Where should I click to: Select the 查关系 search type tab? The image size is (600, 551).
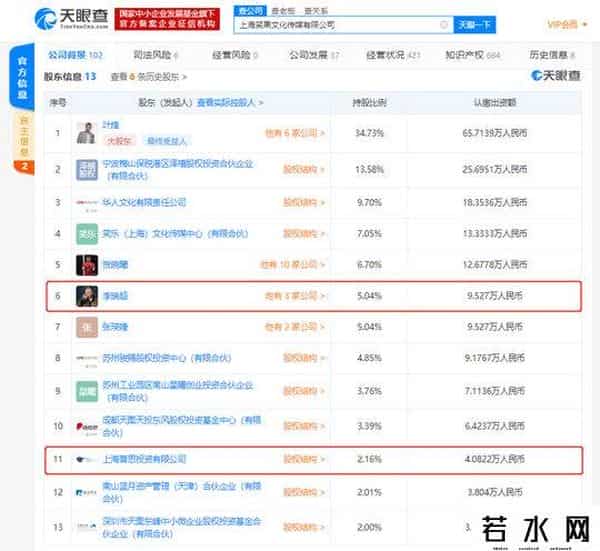click(x=316, y=11)
